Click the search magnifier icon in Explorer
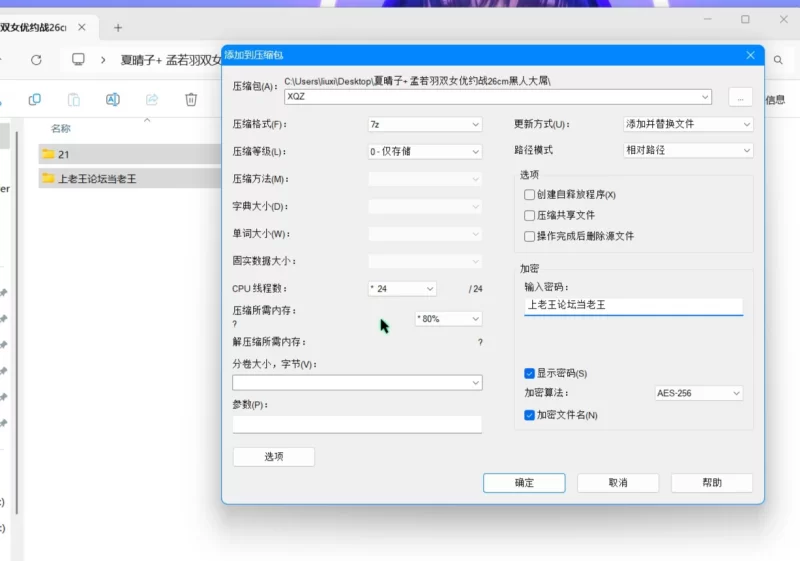The image size is (800, 561). [x=778, y=60]
